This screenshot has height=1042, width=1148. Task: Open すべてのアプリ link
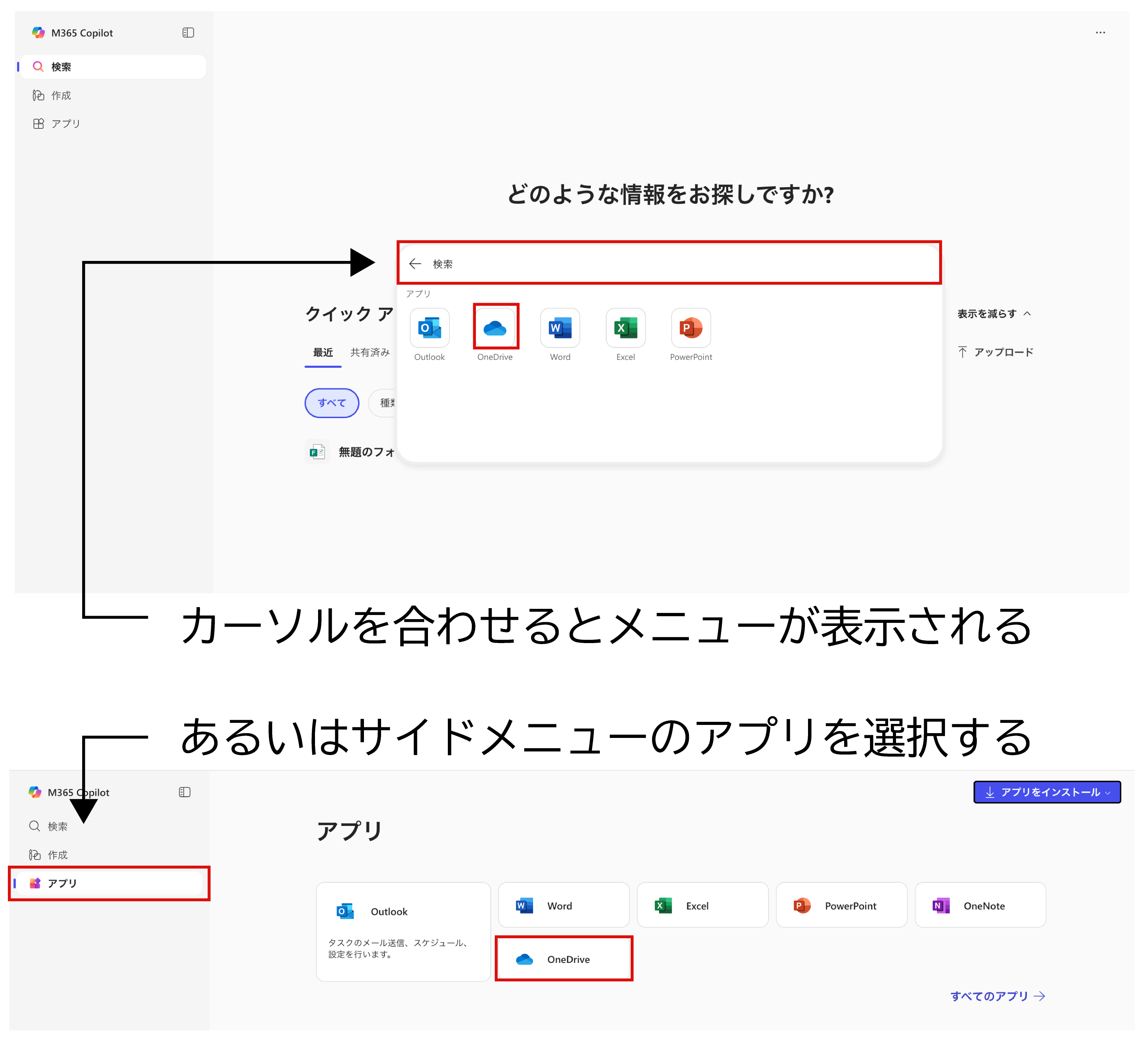click(997, 996)
